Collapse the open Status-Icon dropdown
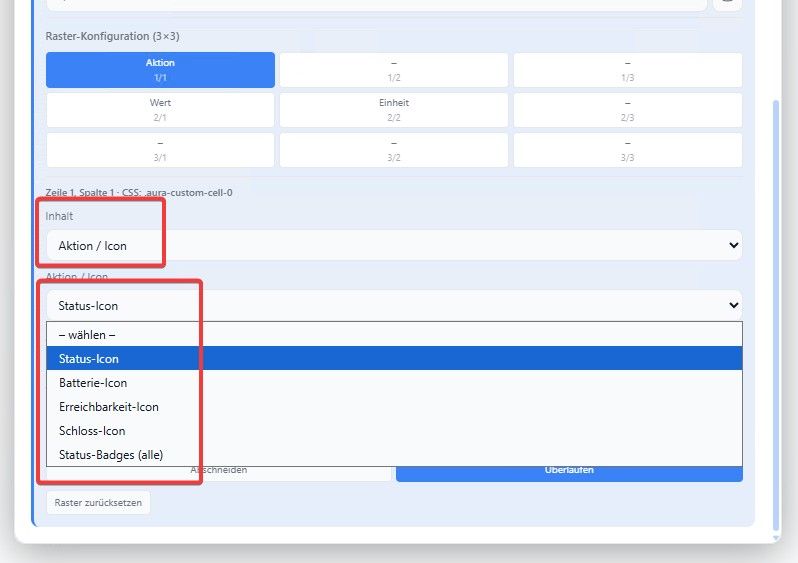This screenshot has width=798, height=563. (x=394, y=305)
